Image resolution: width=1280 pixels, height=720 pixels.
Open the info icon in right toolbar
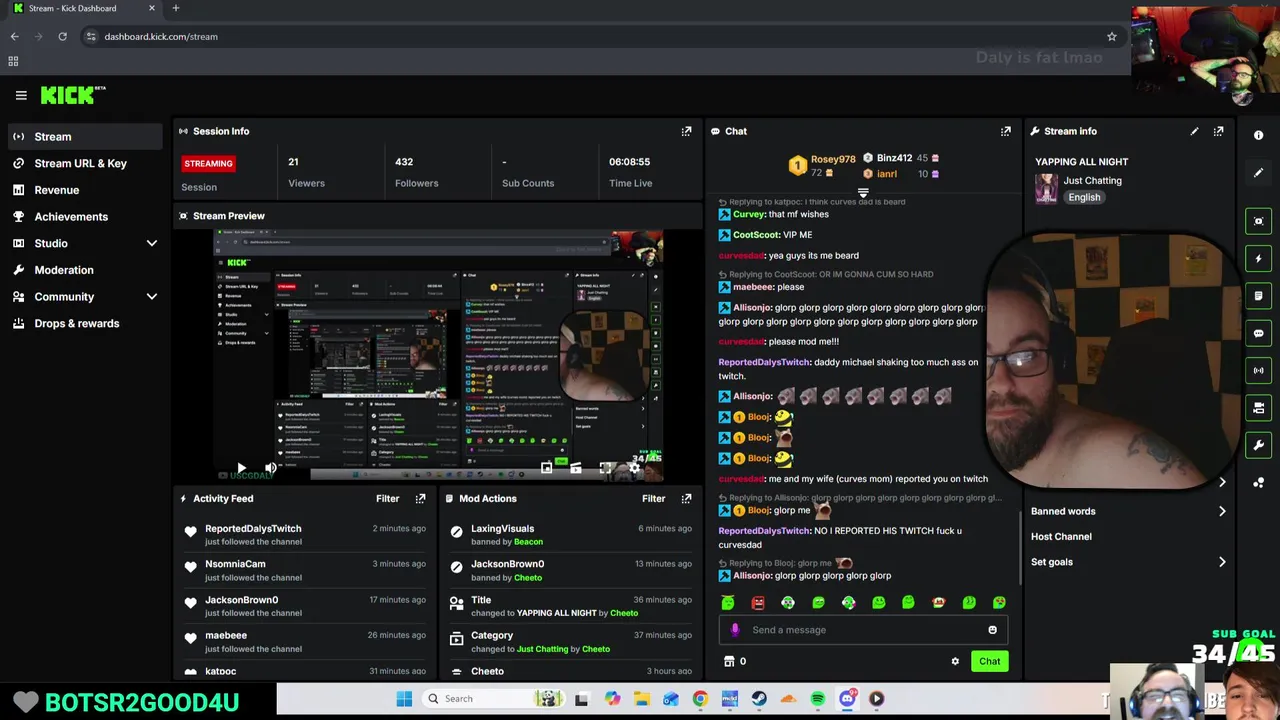(x=1258, y=135)
